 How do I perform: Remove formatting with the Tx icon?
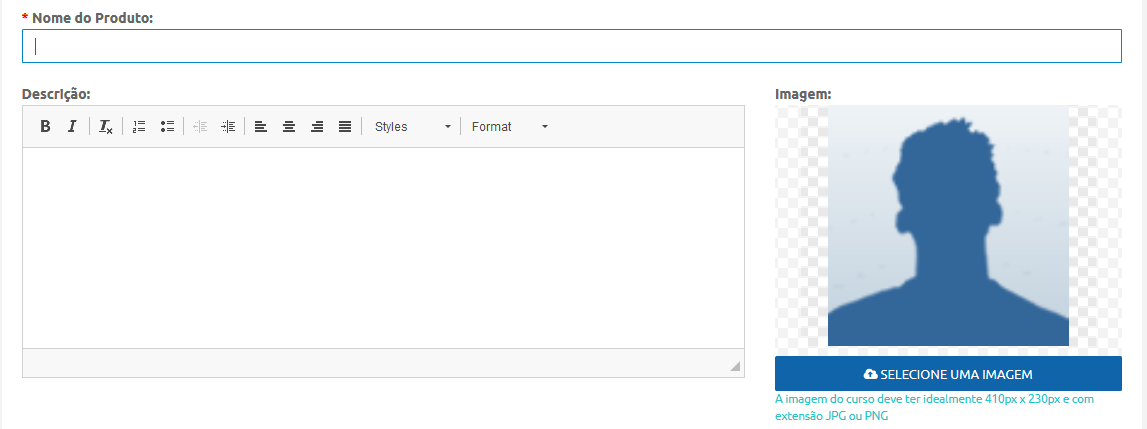click(106, 127)
